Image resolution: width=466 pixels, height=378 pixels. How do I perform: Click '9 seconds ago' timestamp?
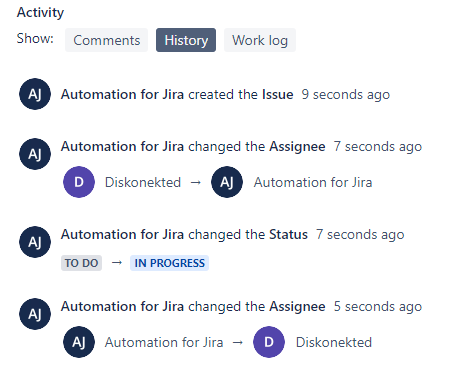click(x=346, y=95)
